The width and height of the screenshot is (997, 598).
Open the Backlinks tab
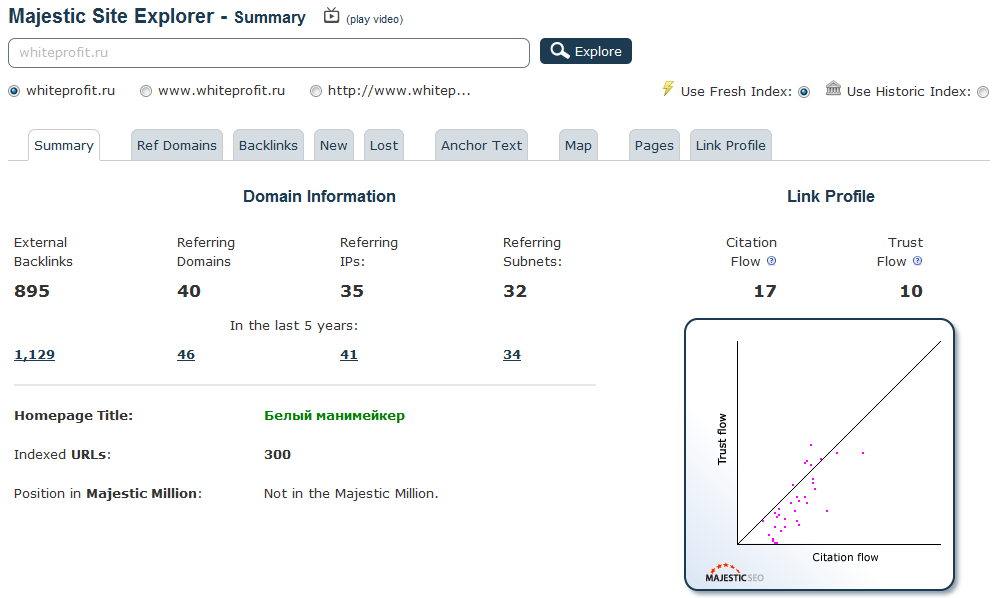tap(268, 146)
